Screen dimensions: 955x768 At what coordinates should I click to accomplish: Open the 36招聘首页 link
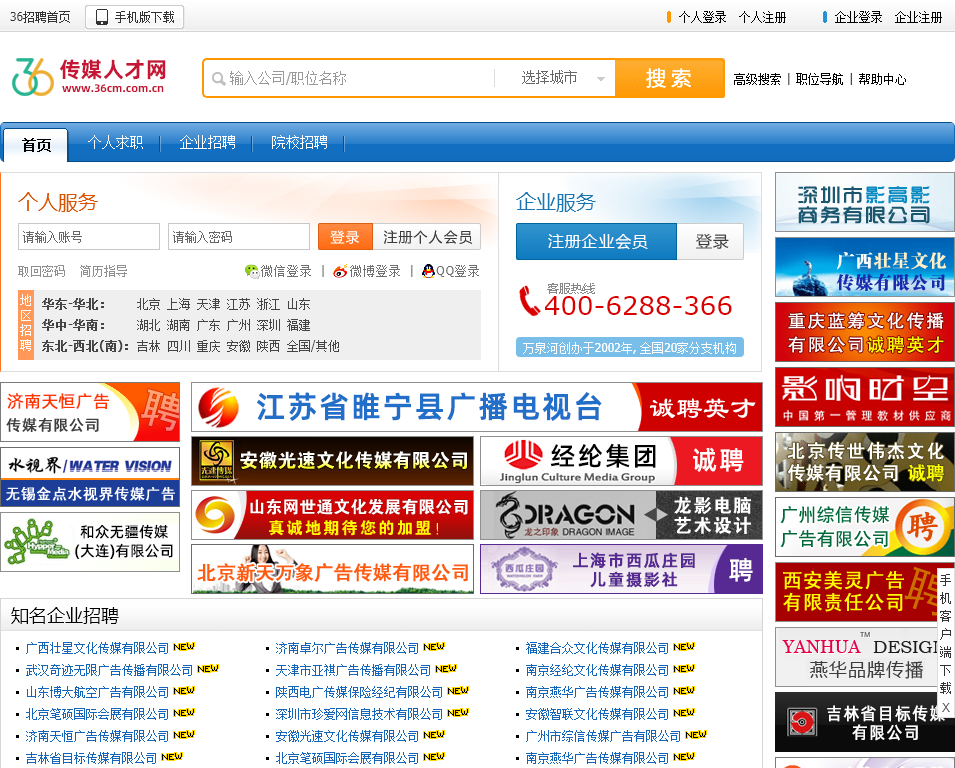(x=40, y=17)
